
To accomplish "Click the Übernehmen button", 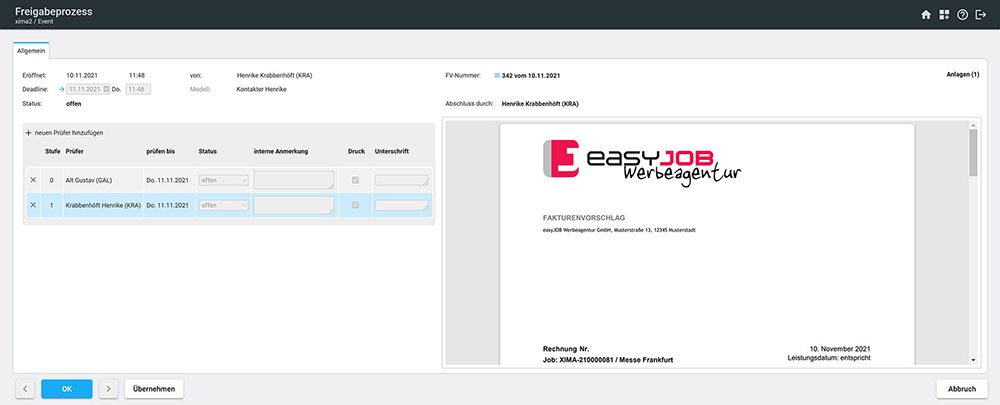I will pyautogui.click(x=154, y=388).
